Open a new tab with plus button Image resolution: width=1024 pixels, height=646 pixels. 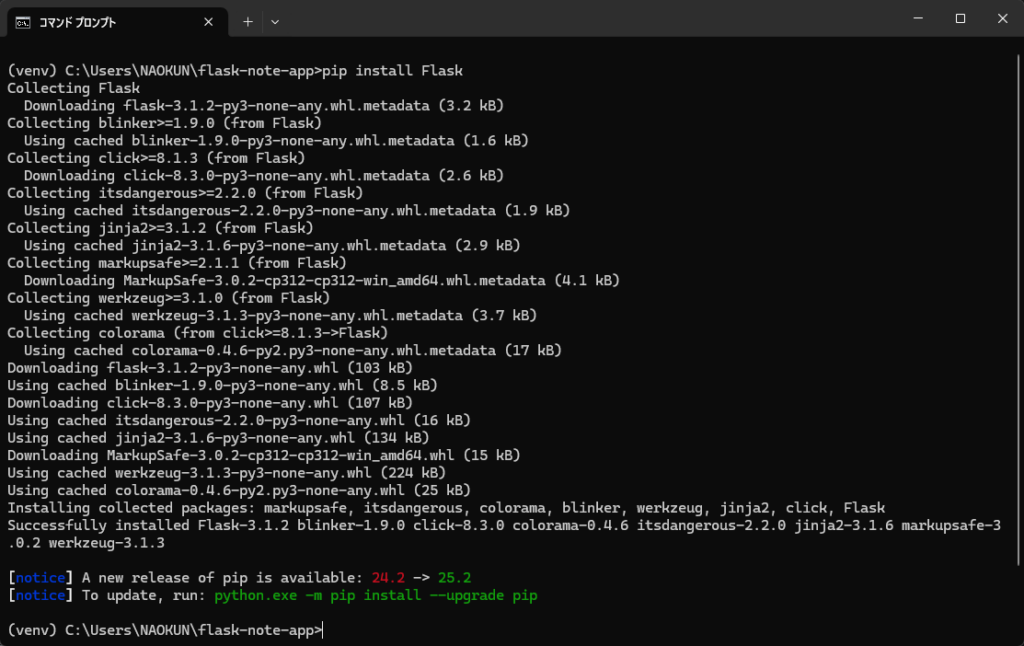pyautogui.click(x=248, y=22)
